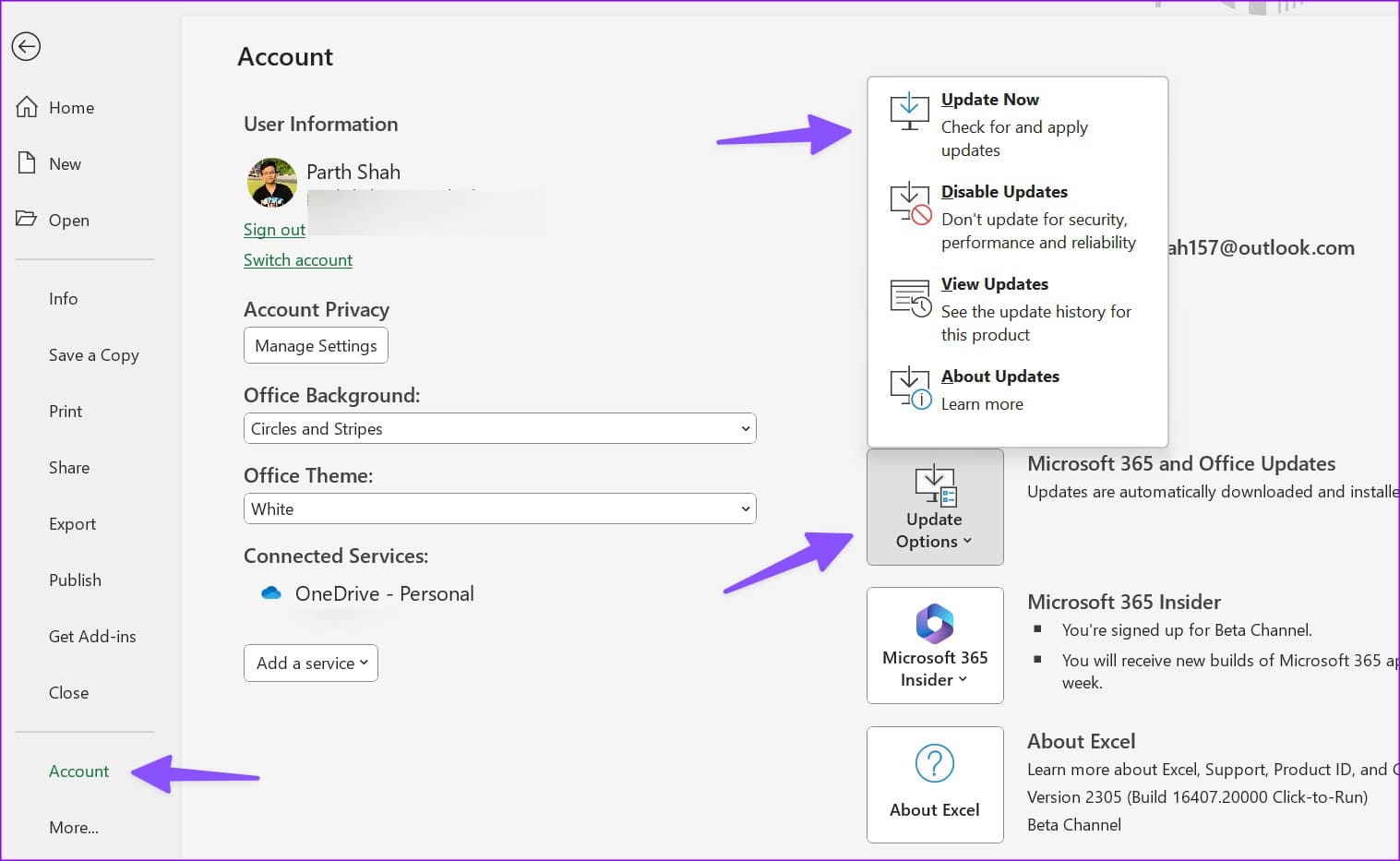Open the Office Background dropdown
Image resolution: width=1400 pixels, height=861 pixels.
click(499, 428)
